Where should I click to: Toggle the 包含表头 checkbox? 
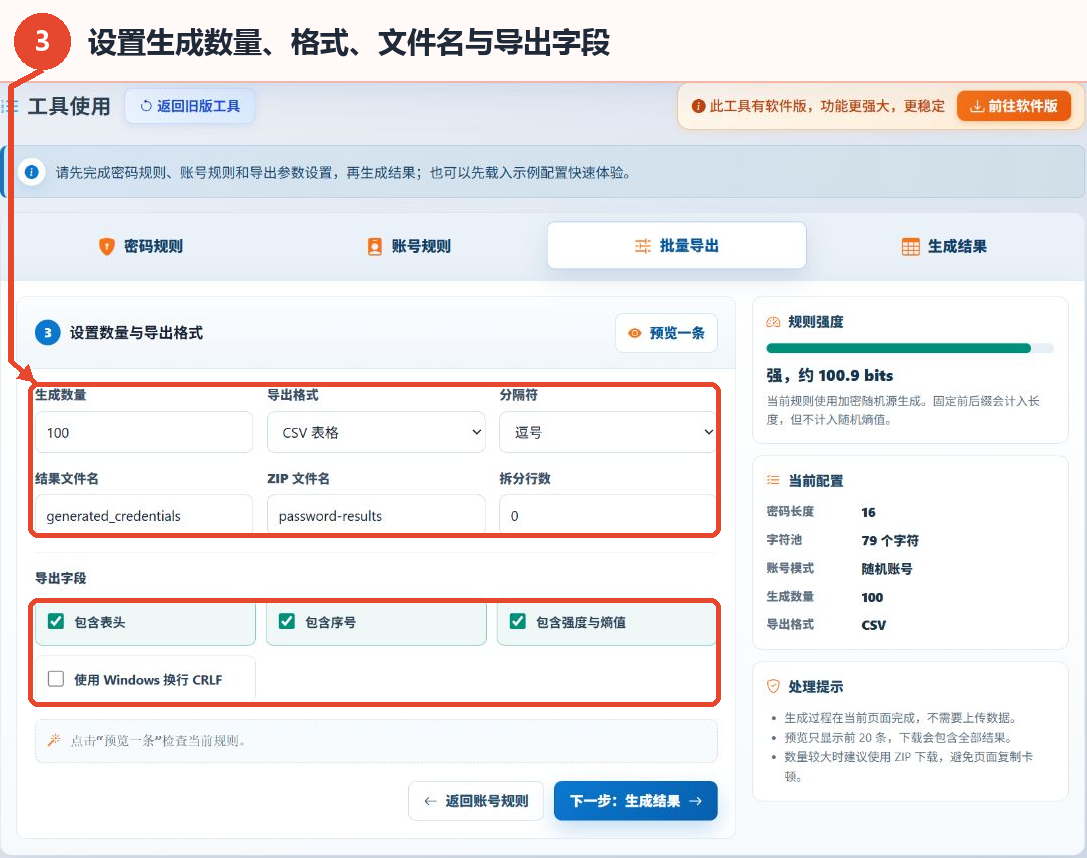pos(56,621)
